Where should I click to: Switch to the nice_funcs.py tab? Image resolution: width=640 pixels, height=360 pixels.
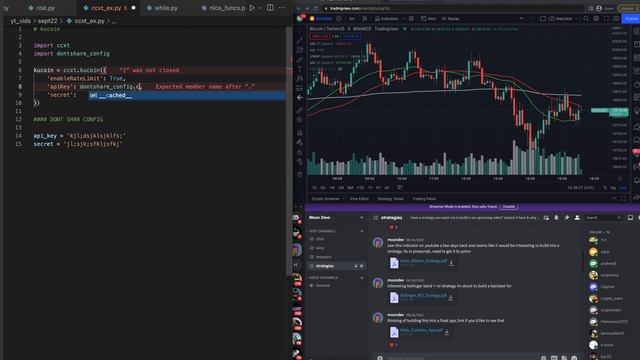[223, 8]
